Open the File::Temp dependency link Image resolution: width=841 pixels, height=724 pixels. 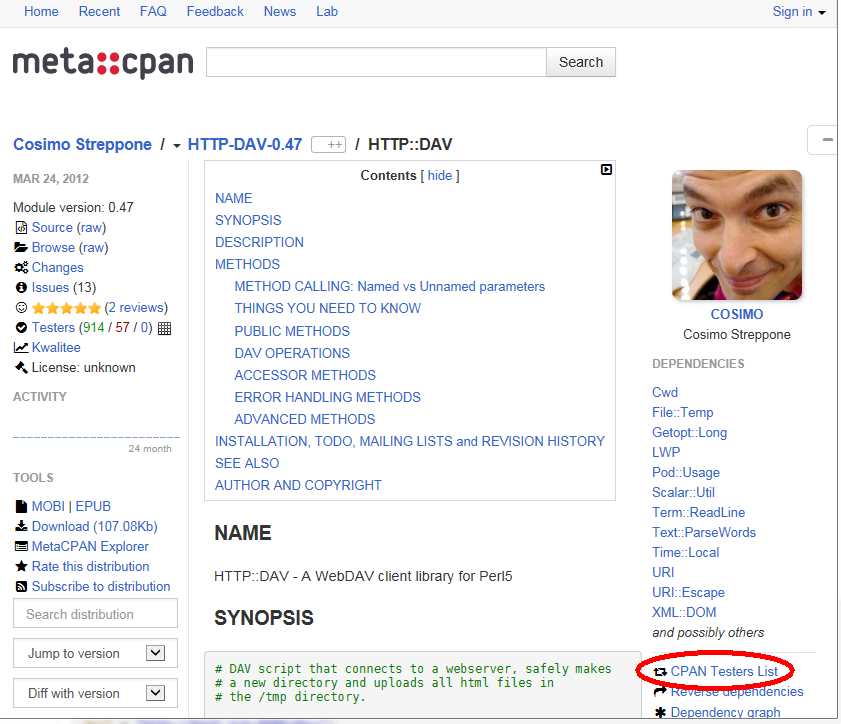coord(683,412)
